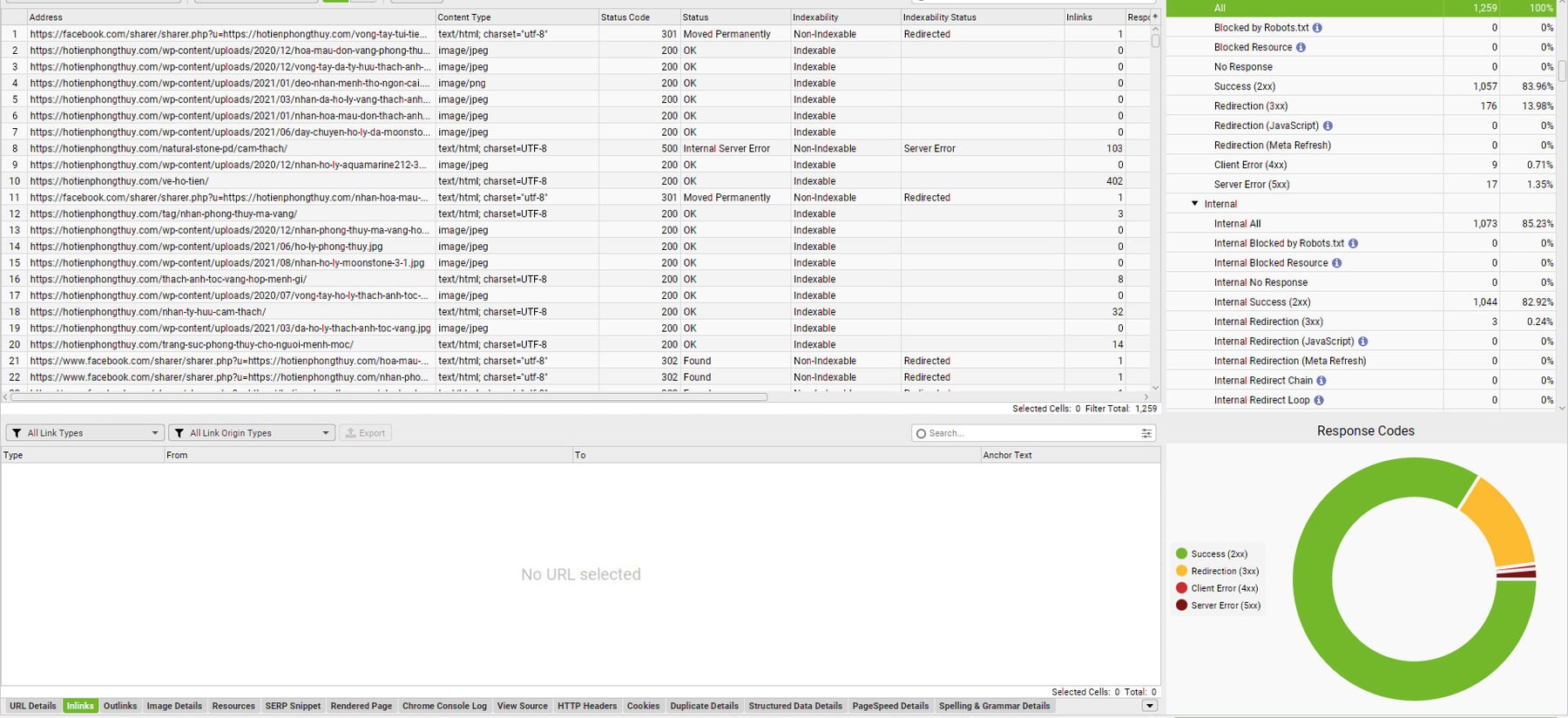Click the URL table vertical scrollbar

click(x=1155, y=39)
